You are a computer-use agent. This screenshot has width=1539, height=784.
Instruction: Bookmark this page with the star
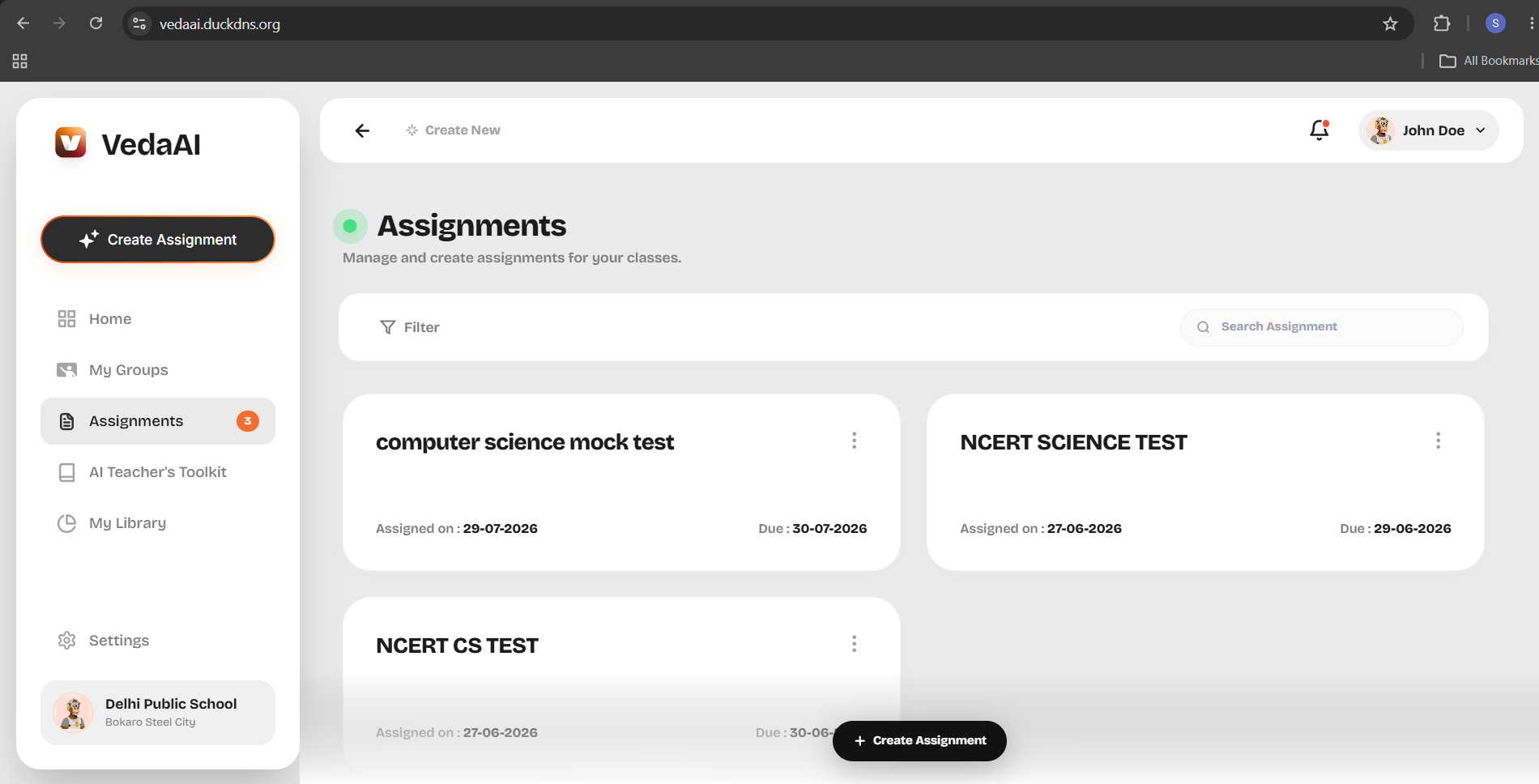click(x=1390, y=23)
